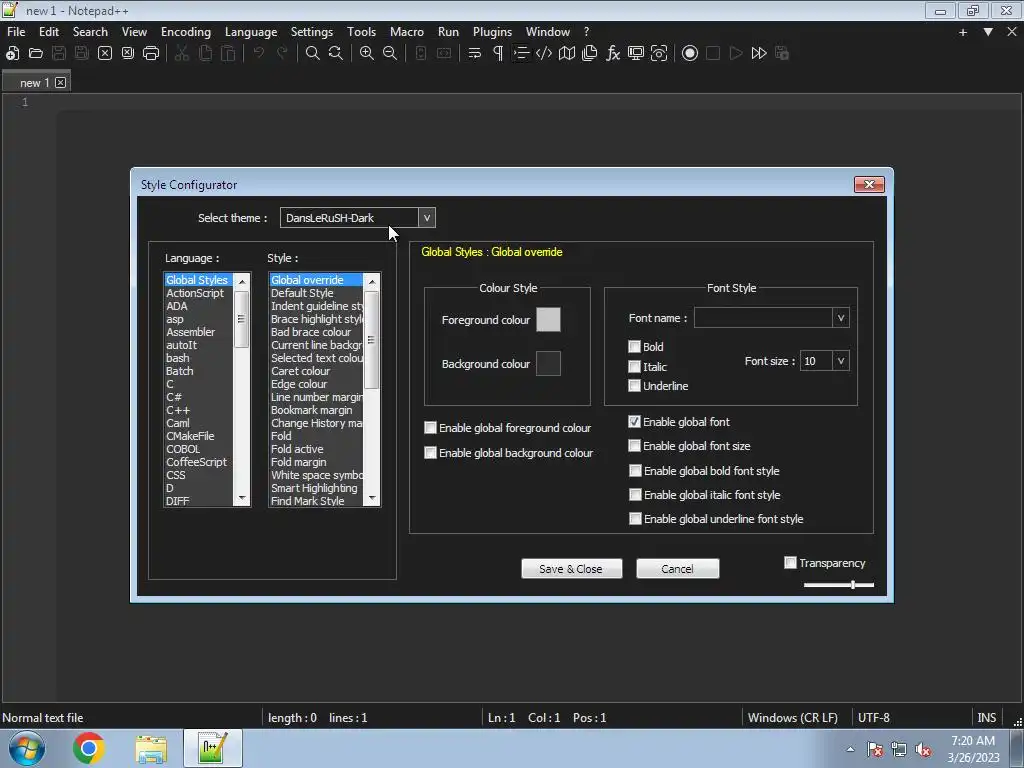Check the Italic checkbox

[x=634, y=366]
